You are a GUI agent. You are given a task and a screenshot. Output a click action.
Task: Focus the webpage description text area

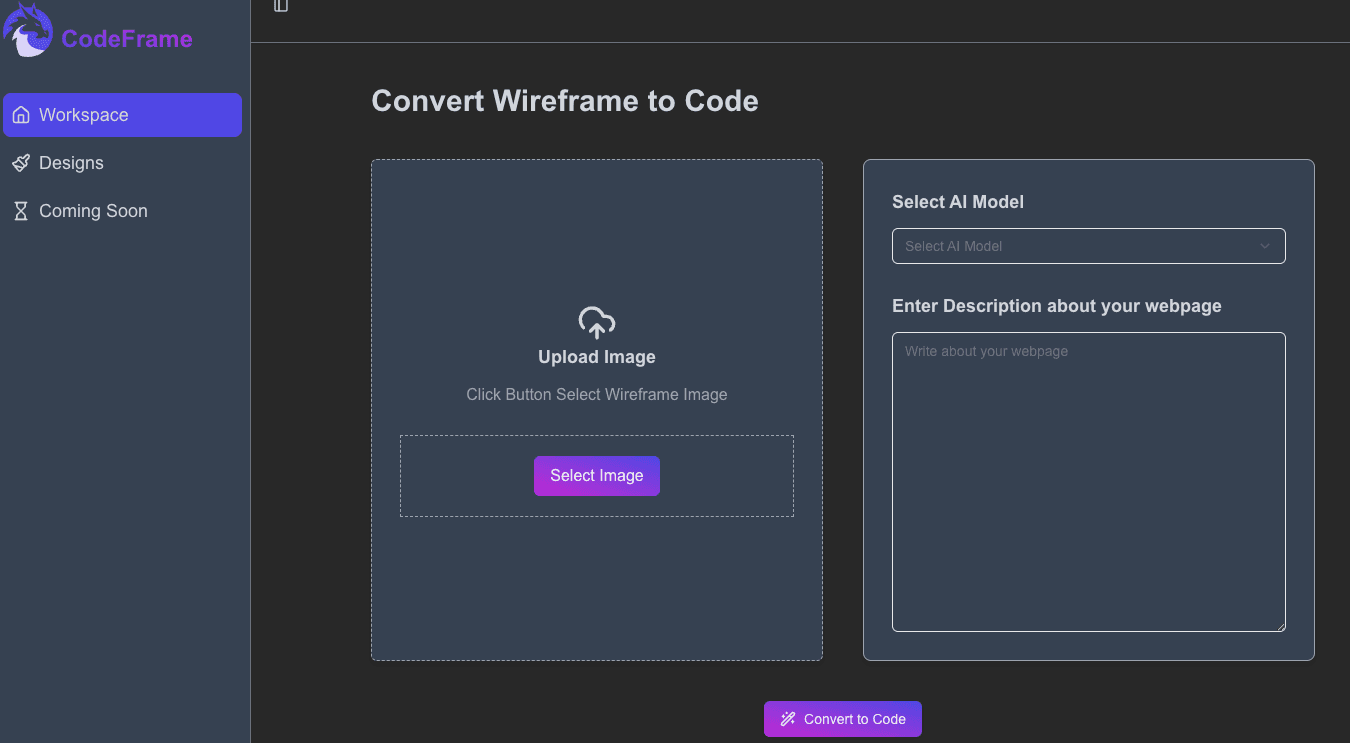(1088, 482)
